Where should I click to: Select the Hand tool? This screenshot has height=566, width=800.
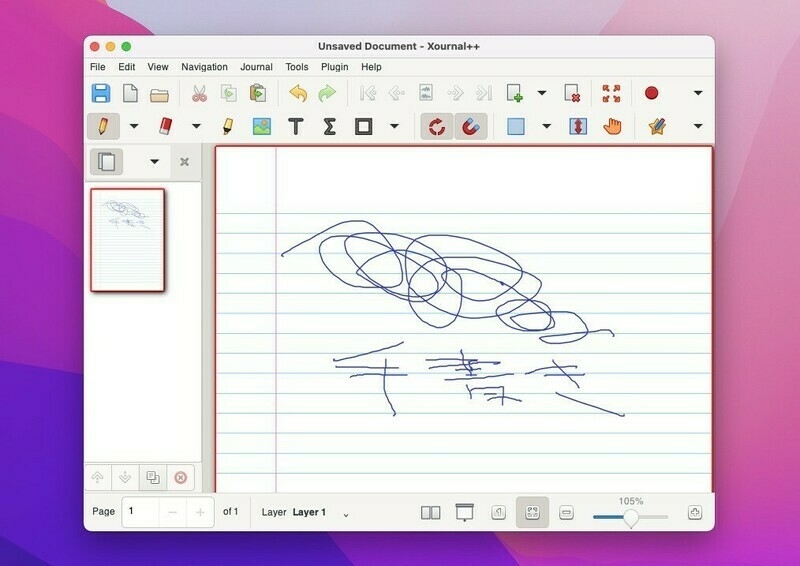coord(612,126)
